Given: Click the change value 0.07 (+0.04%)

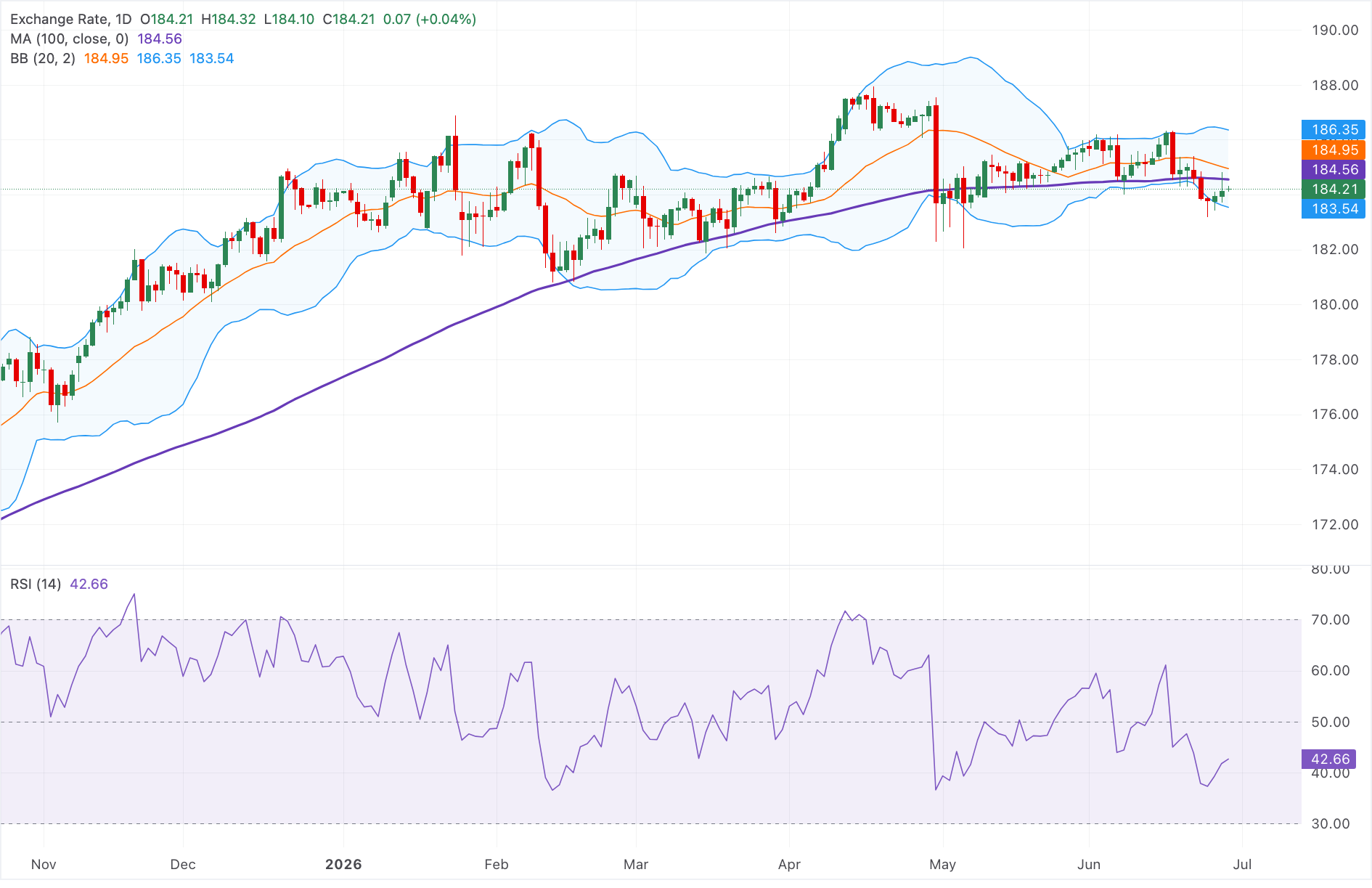Looking at the screenshot, I should tap(430, 20).
